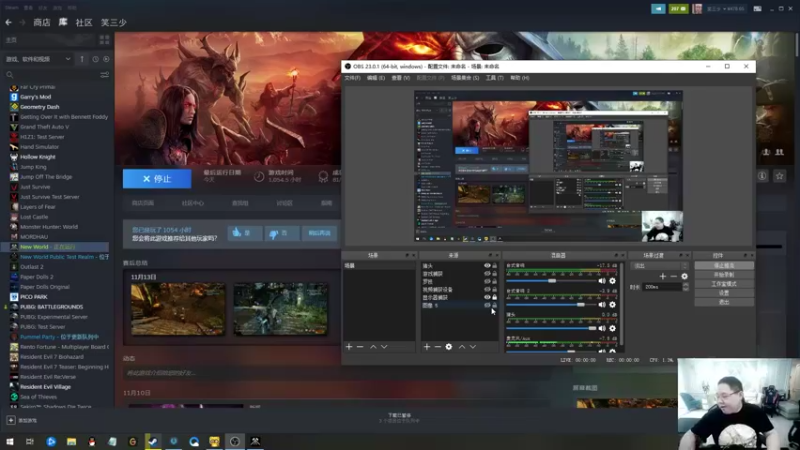Screen dimensions: 800x450
Task: Click the Steam library search field
Action: point(51,75)
